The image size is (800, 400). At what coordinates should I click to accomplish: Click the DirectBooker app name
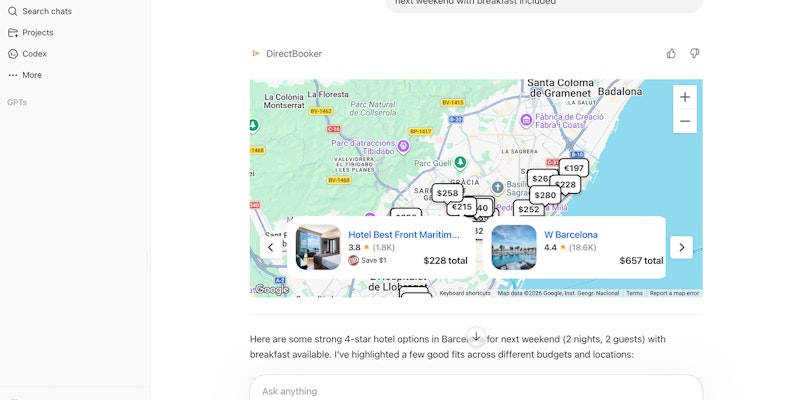(294, 54)
